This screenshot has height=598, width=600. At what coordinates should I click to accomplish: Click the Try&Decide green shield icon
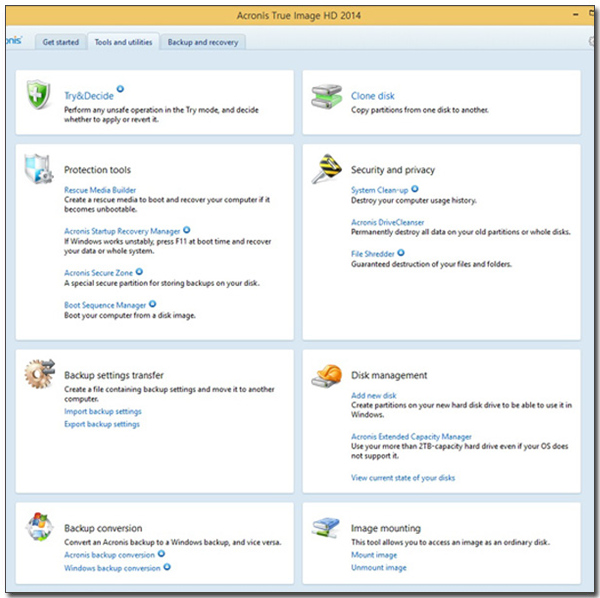tap(38, 94)
